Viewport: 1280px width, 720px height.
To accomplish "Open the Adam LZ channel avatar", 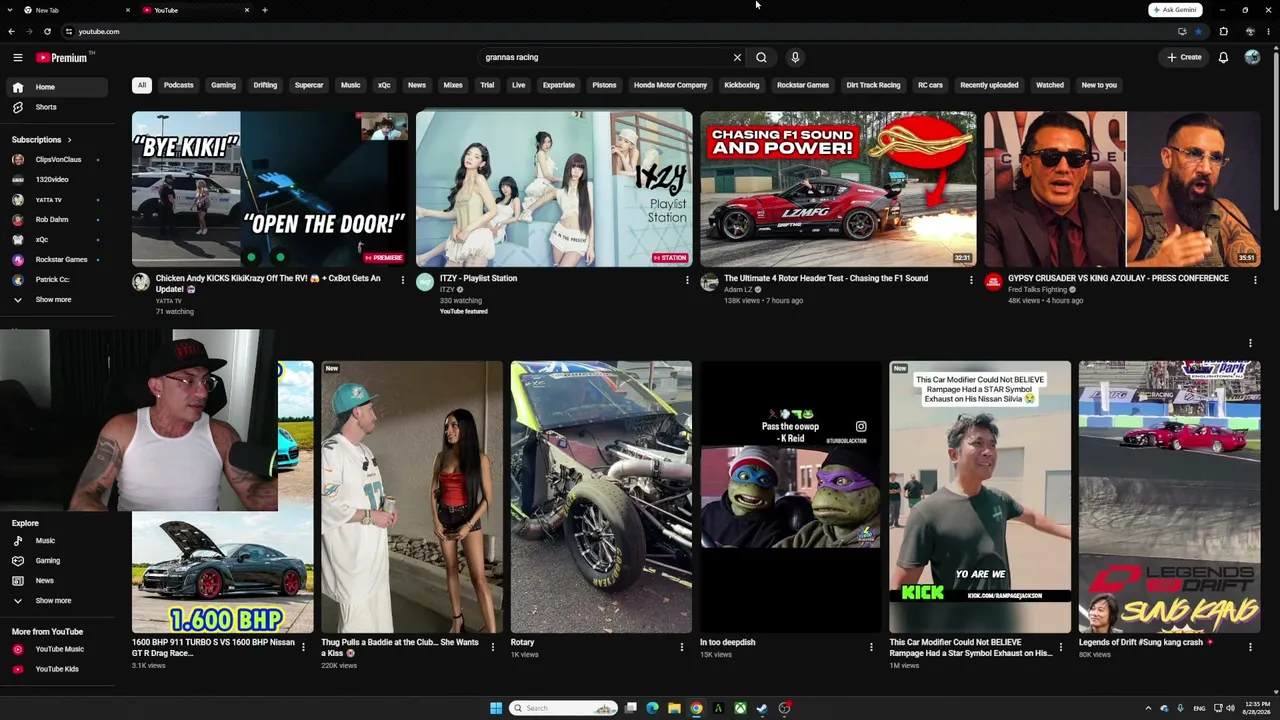I will click(709, 283).
